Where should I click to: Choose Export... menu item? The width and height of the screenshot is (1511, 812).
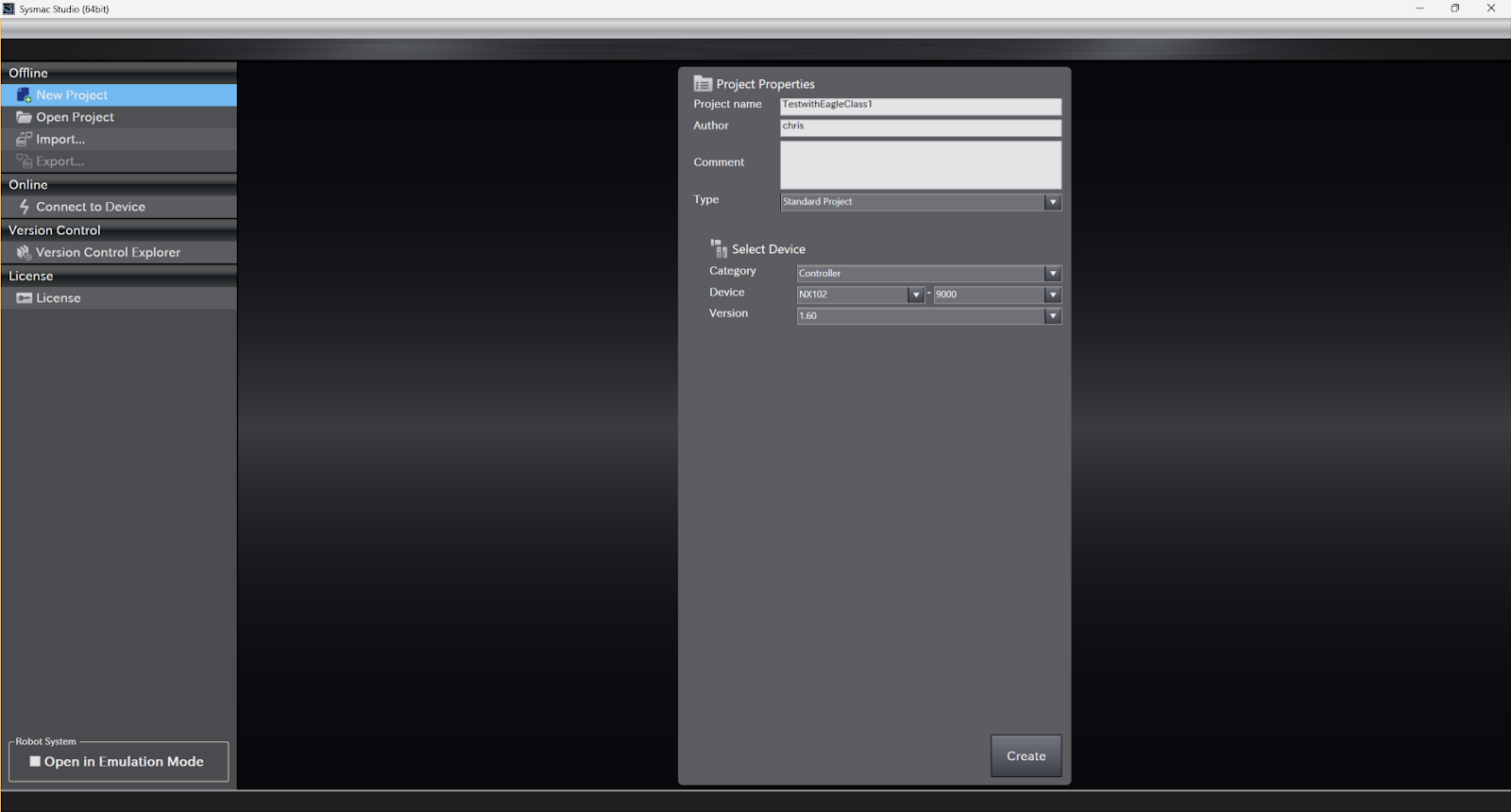(119, 161)
